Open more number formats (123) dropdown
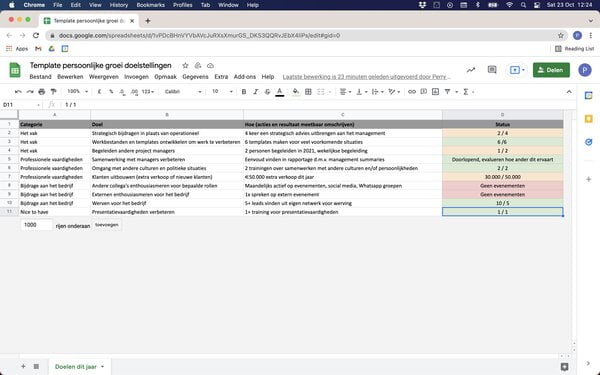Viewport: 600px width, 375px height. 147,92
